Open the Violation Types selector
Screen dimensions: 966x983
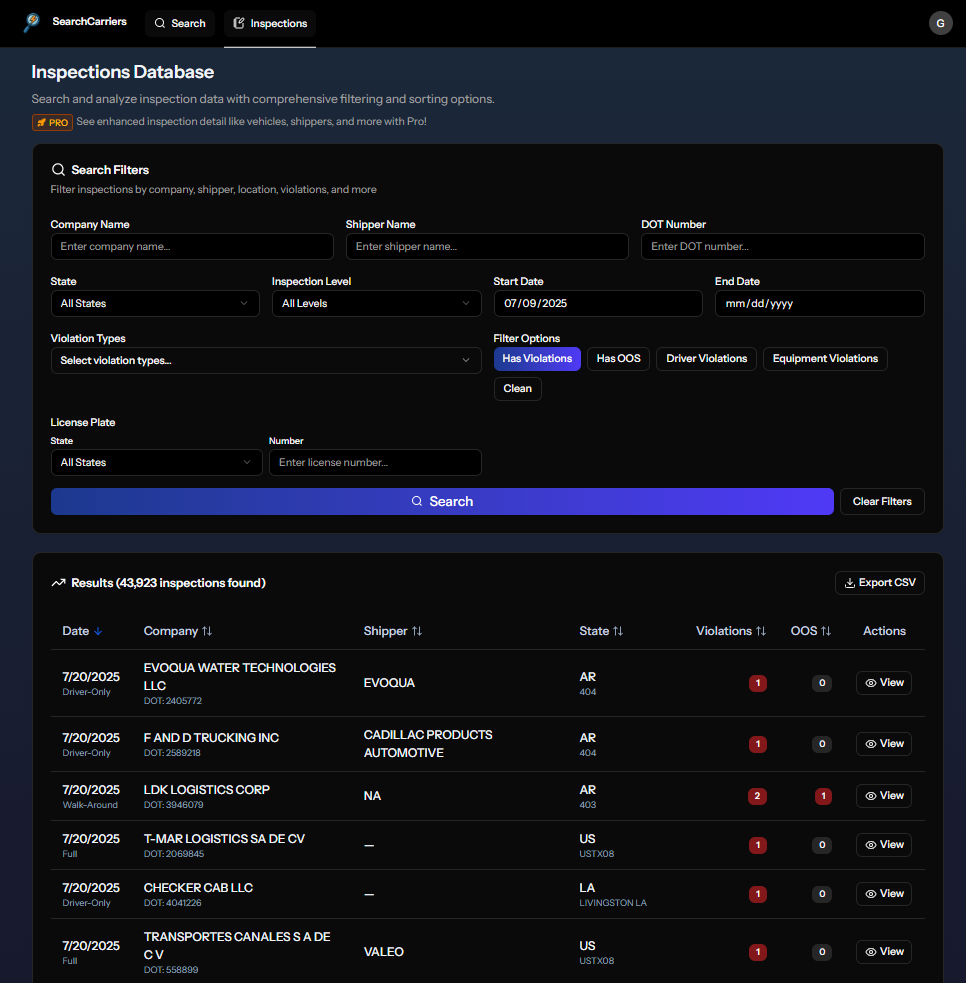pyautogui.click(x=265, y=360)
